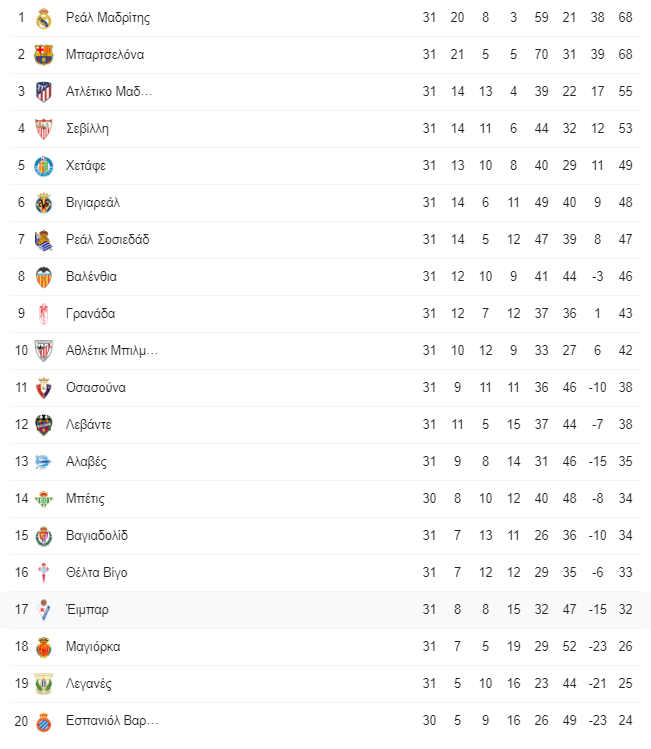Click the Getafe crest icon
This screenshot has height=749, width=651.
(x=43, y=166)
